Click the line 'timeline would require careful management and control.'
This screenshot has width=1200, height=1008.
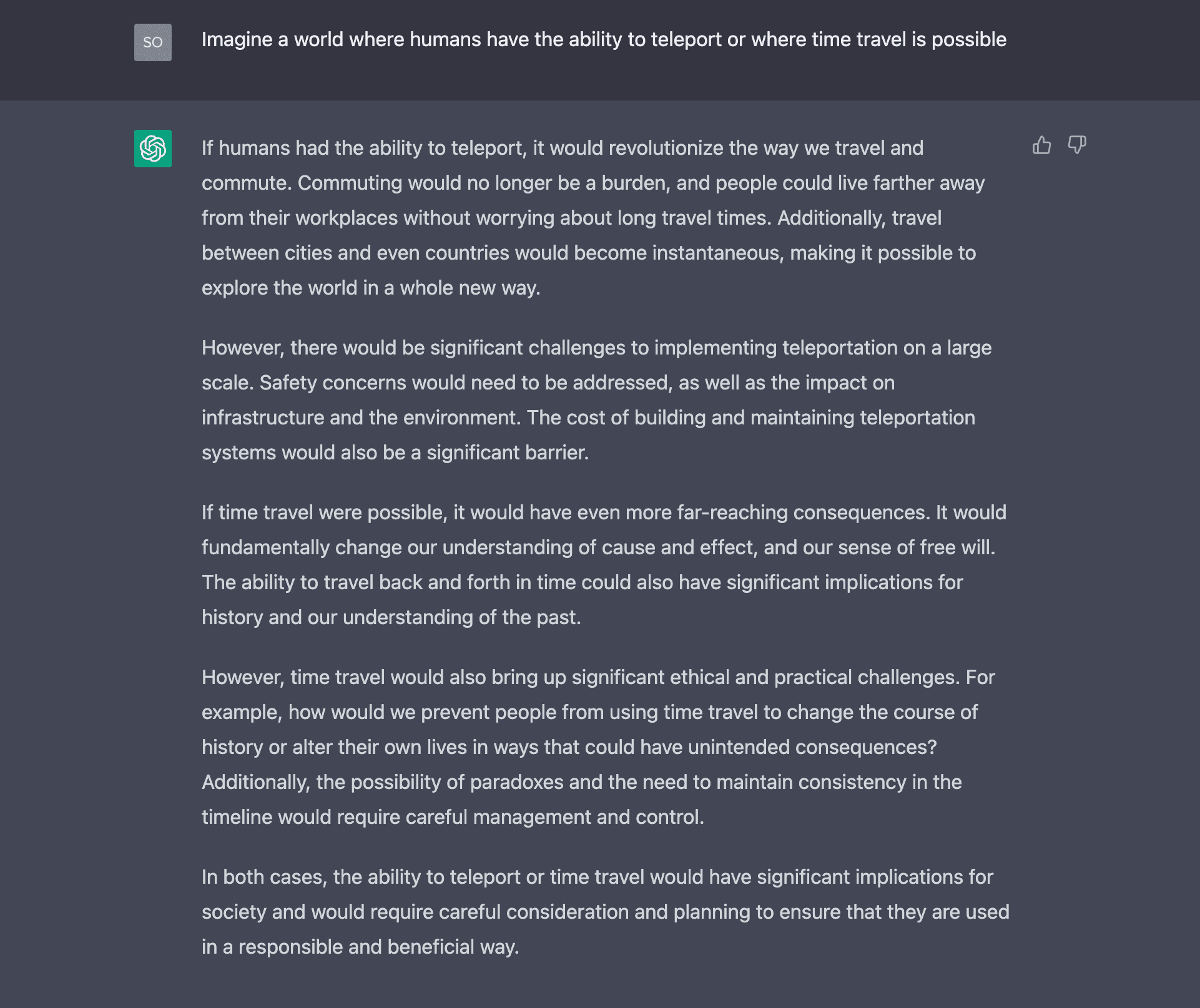pyautogui.click(x=453, y=817)
